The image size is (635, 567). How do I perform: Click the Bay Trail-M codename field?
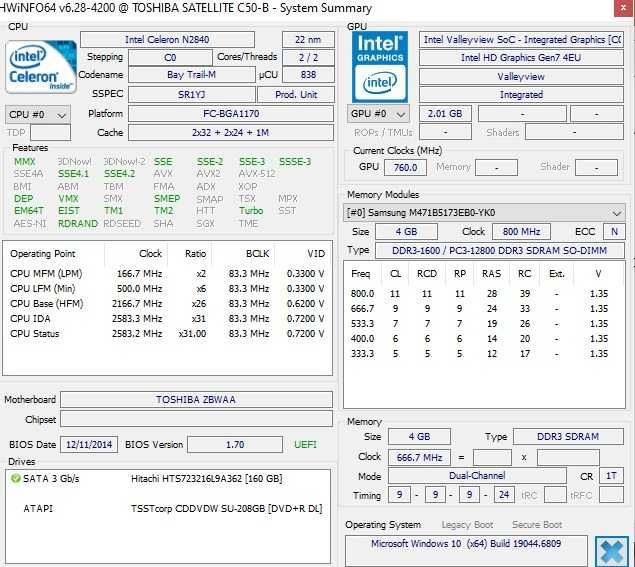(192, 75)
